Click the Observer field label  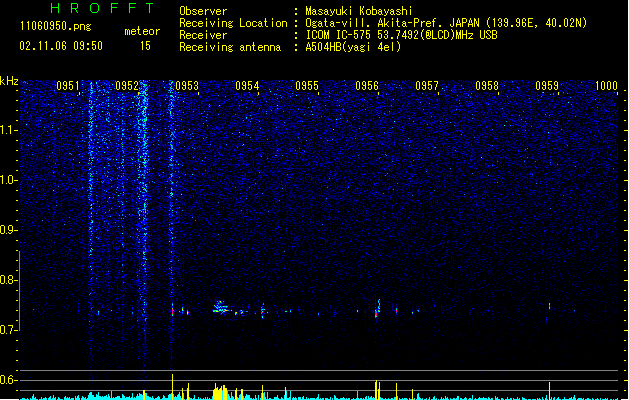(203, 11)
